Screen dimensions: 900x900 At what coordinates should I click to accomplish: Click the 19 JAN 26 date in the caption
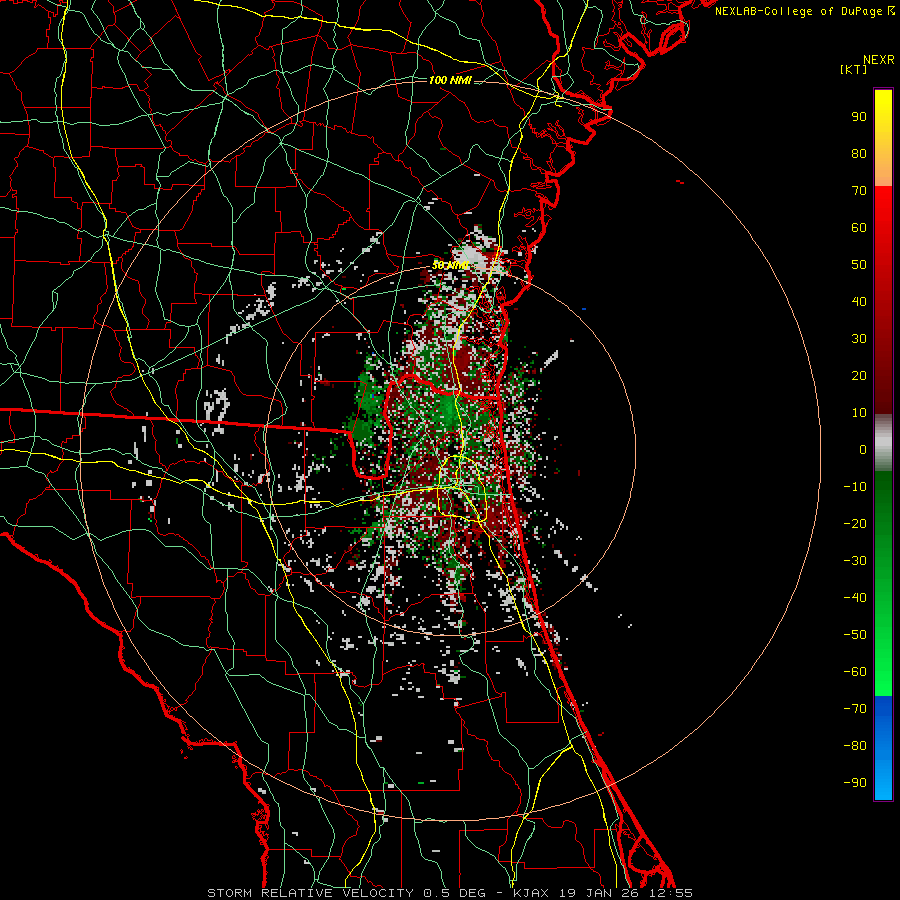(599, 893)
